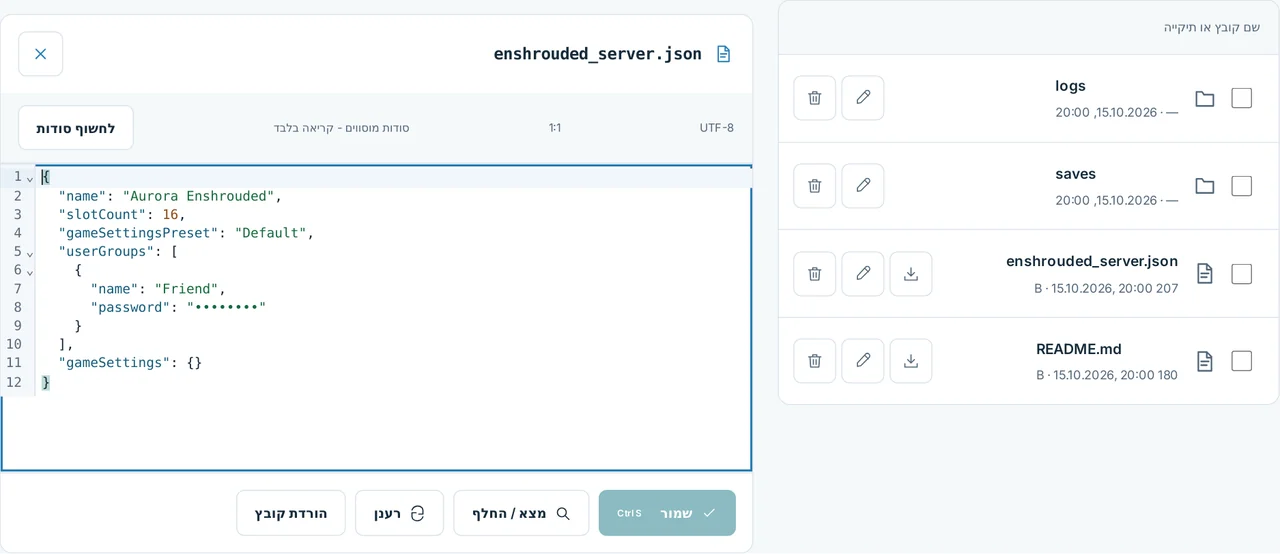Delete enshrouded_server.json via trash icon
The height and width of the screenshot is (554, 1280).
tap(815, 274)
